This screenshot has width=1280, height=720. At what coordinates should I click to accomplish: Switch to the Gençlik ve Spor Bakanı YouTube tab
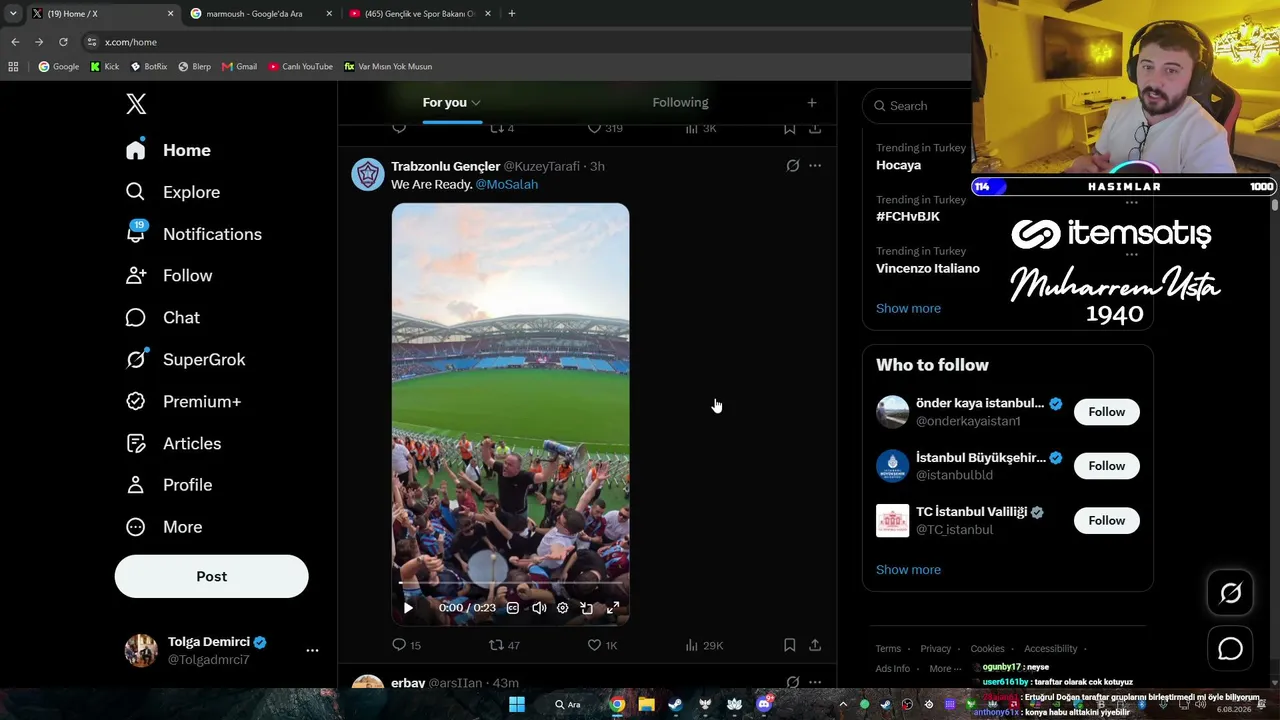pos(421,14)
